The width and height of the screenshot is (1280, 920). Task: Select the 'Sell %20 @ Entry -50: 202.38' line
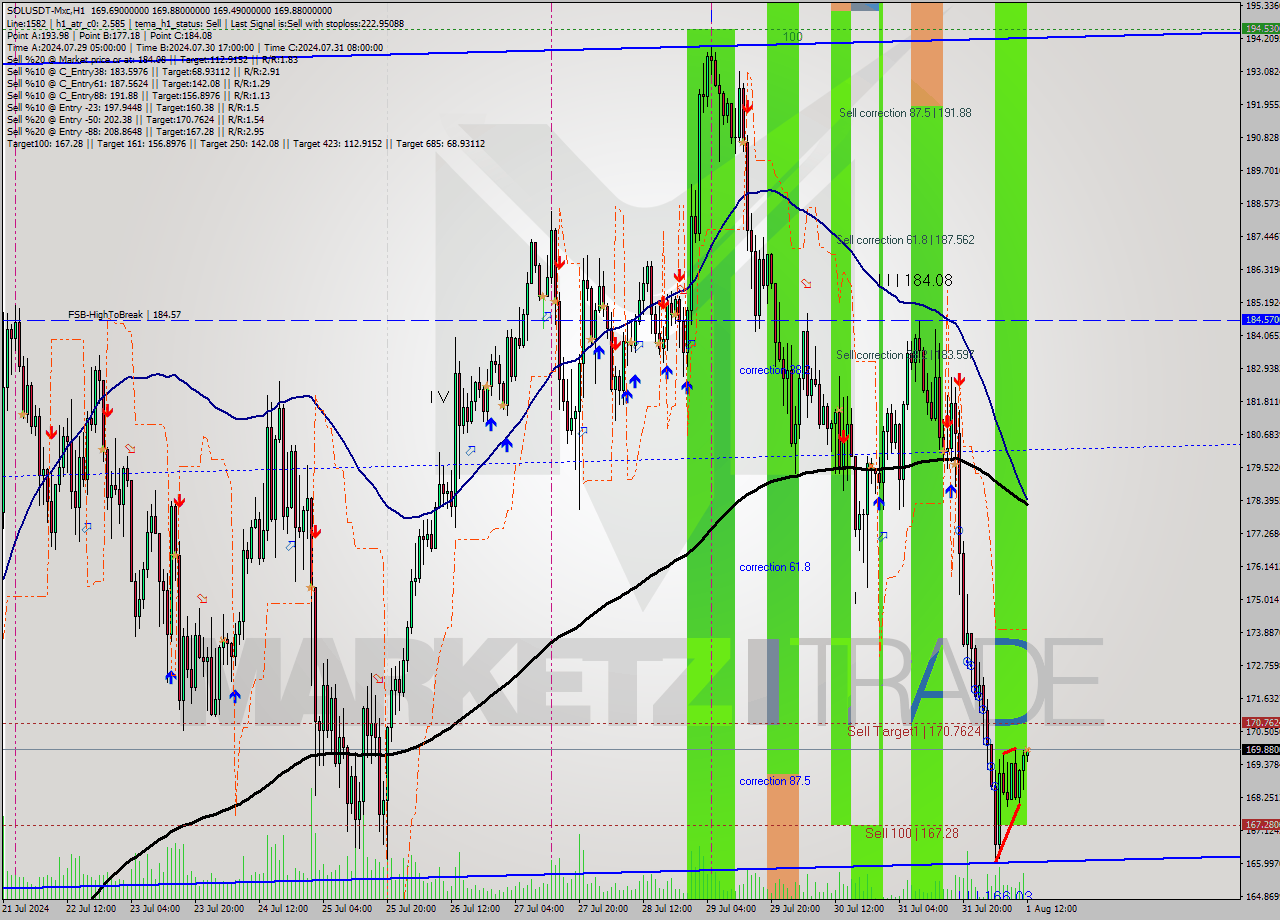(135, 119)
